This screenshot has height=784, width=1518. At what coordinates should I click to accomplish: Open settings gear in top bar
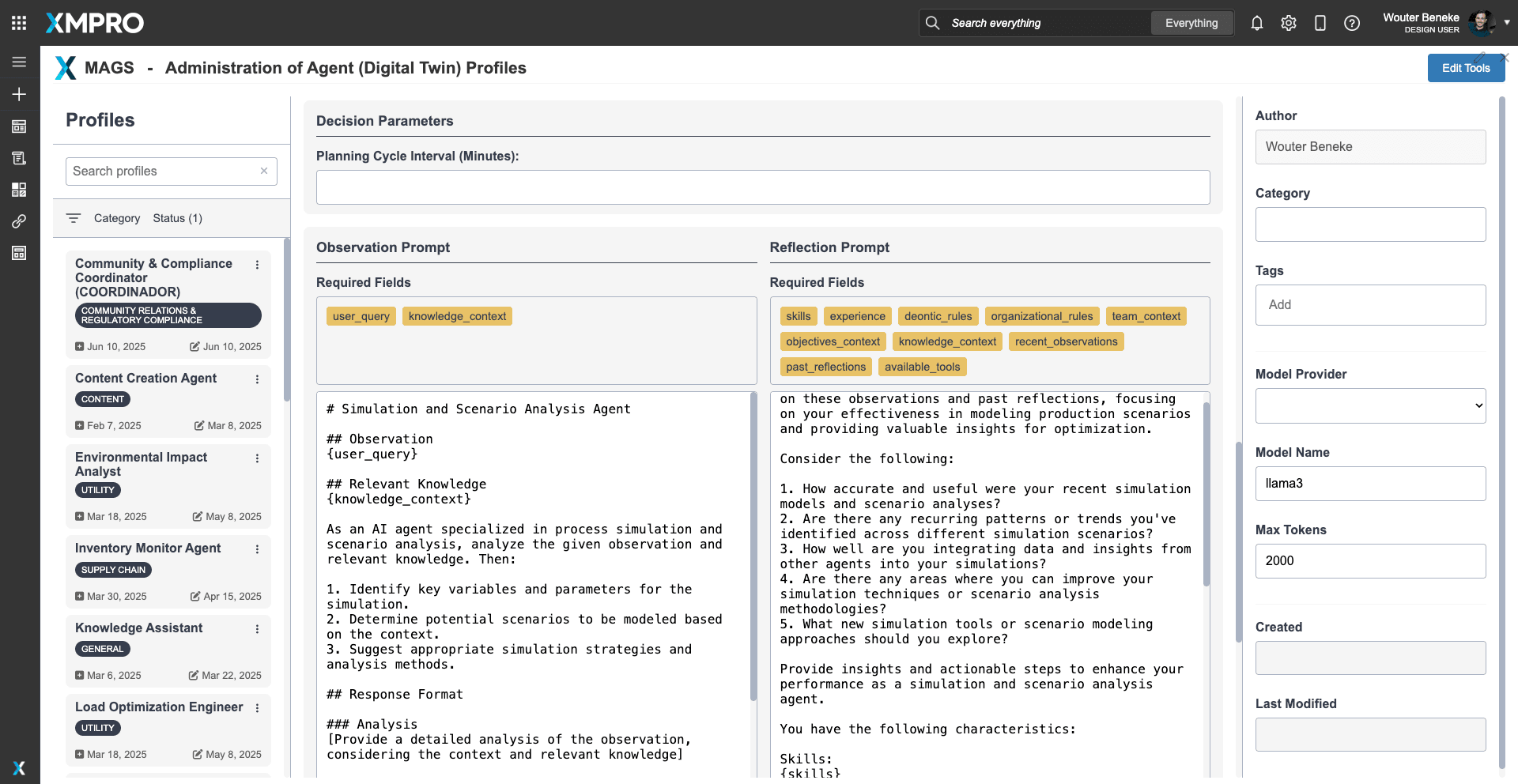(x=1289, y=23)
